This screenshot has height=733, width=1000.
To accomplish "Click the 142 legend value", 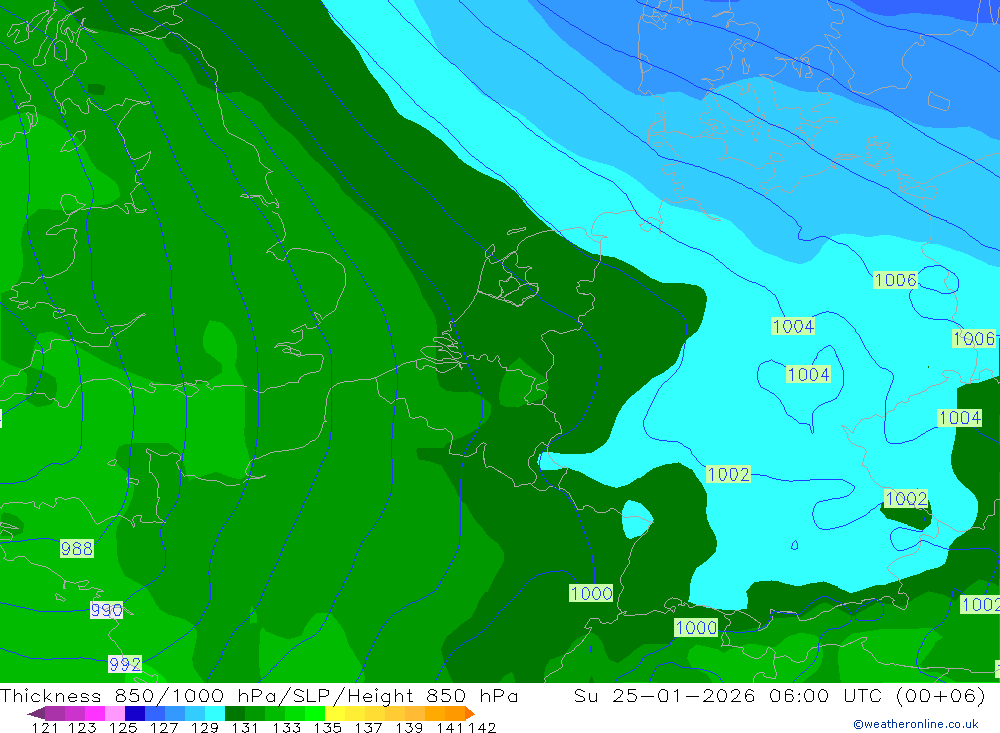I will tap(482, 728).
